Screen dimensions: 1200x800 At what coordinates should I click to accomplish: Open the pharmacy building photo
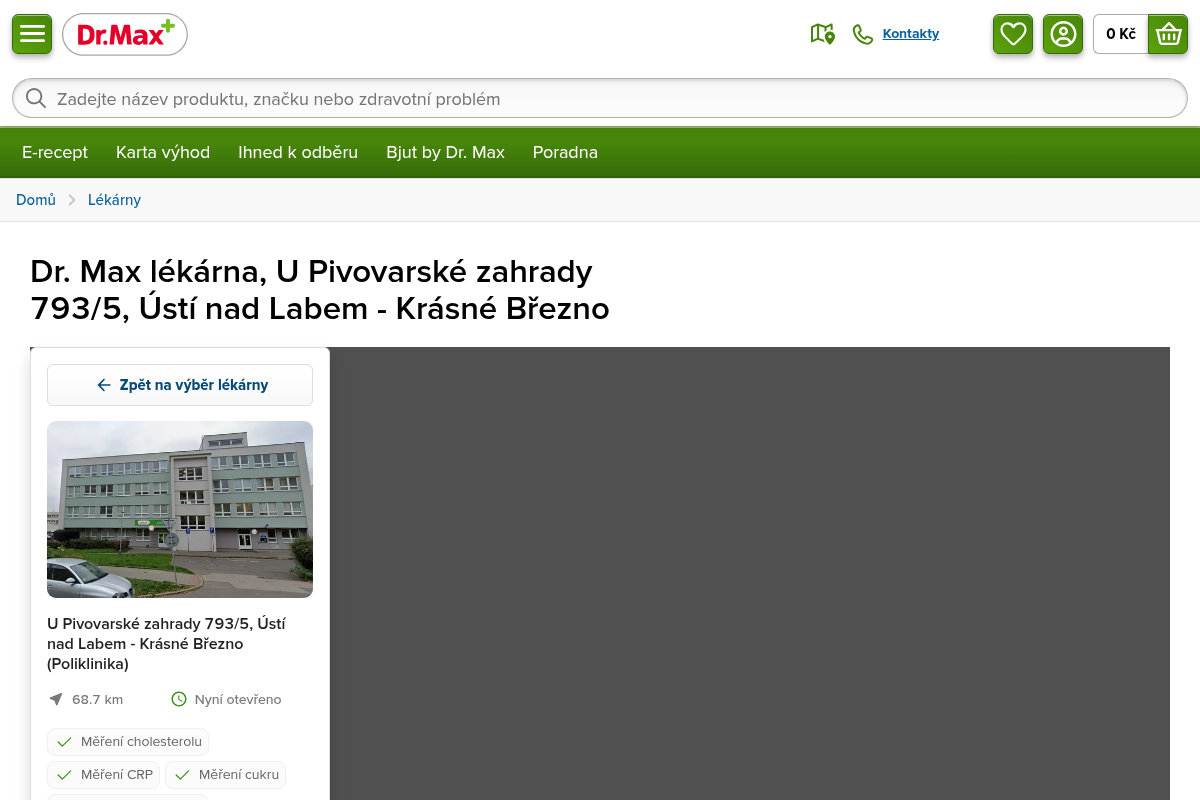click(180, 509)
